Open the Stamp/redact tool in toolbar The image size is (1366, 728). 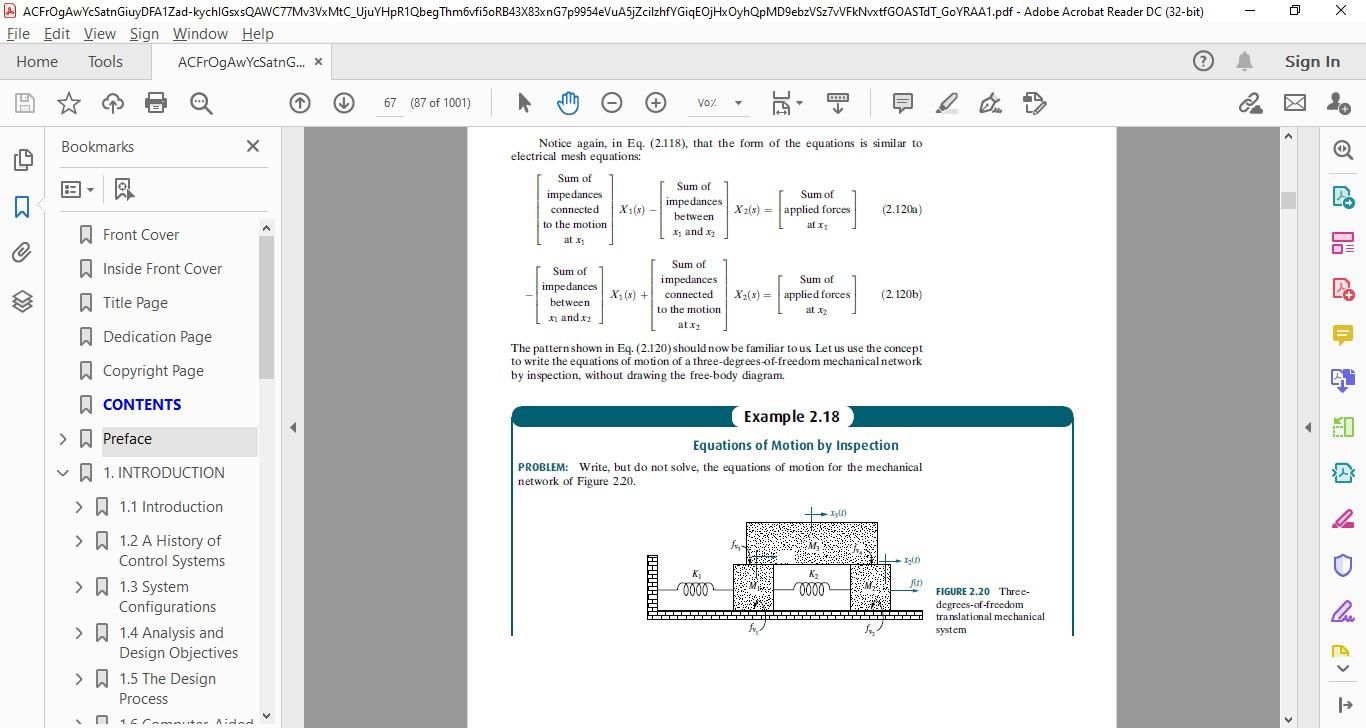tap(1035, 103)
